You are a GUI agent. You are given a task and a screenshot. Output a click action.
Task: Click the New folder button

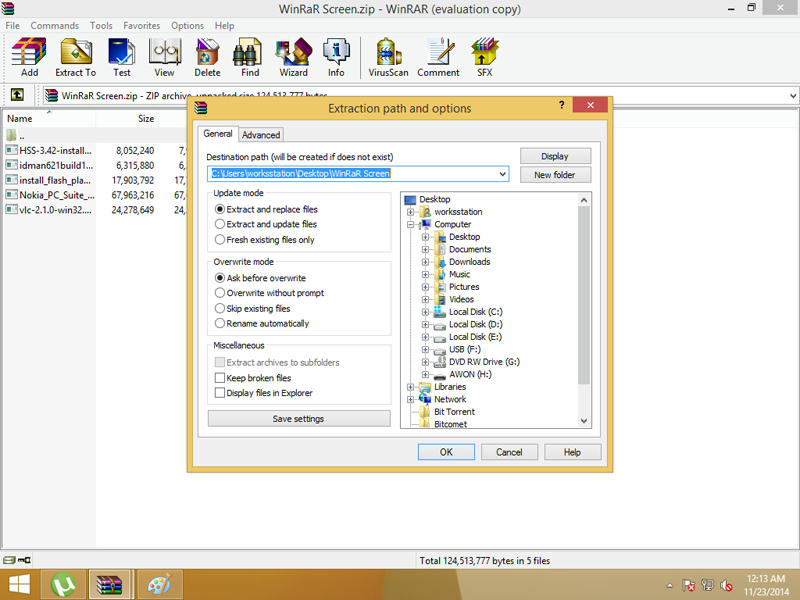pos(555,174)
